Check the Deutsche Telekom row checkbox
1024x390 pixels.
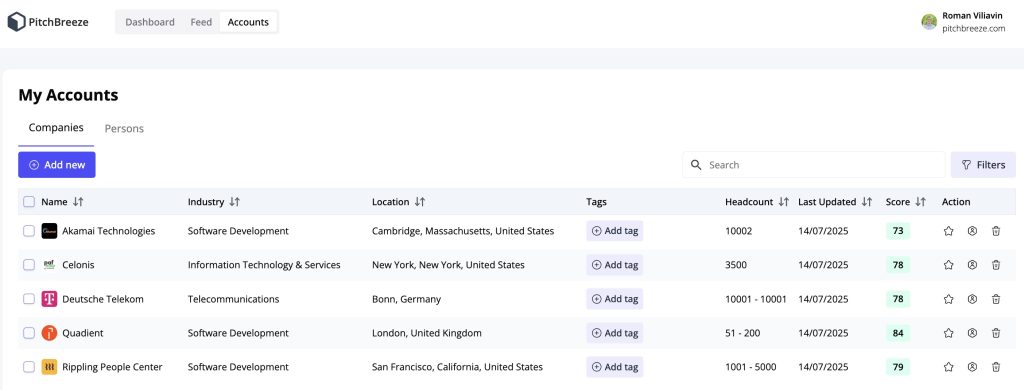(29, 299)
